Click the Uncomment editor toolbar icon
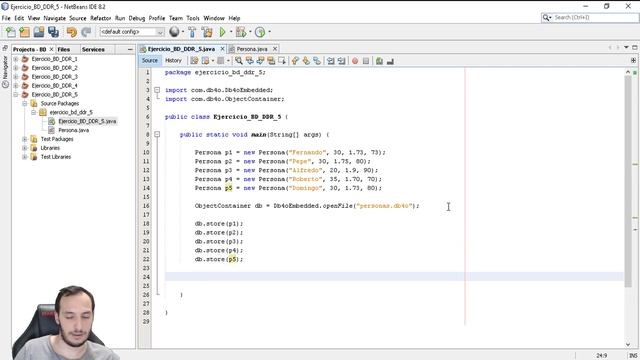Screen dimensions: 640x360 tap(390, 61)
